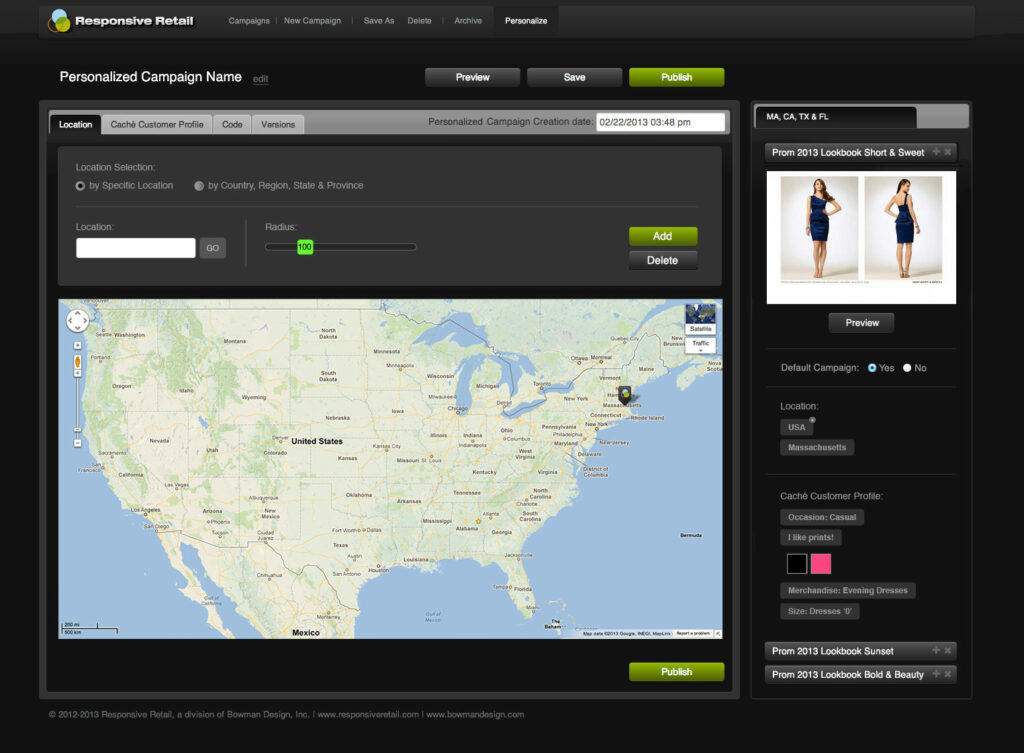Click the green Add button
Screen dimensions: 1024x753
663,236
